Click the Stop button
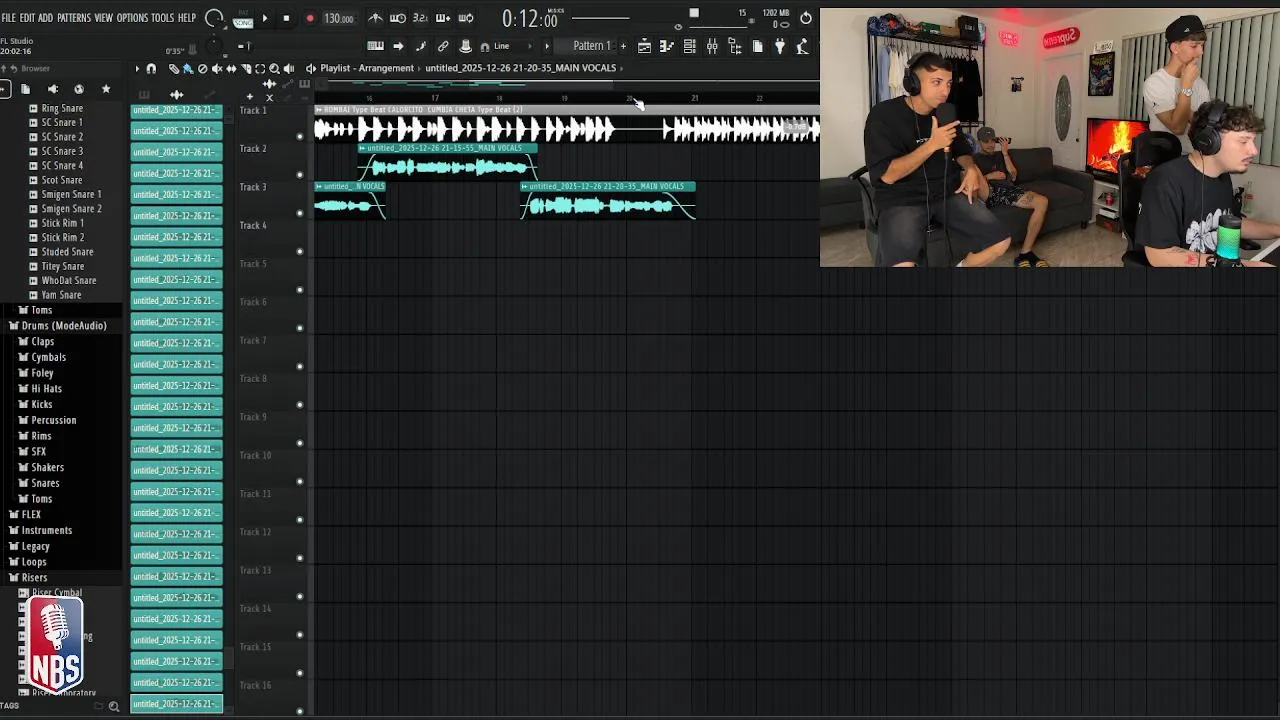This screenshot has height=720, width=1280. [x=286, y=18]
